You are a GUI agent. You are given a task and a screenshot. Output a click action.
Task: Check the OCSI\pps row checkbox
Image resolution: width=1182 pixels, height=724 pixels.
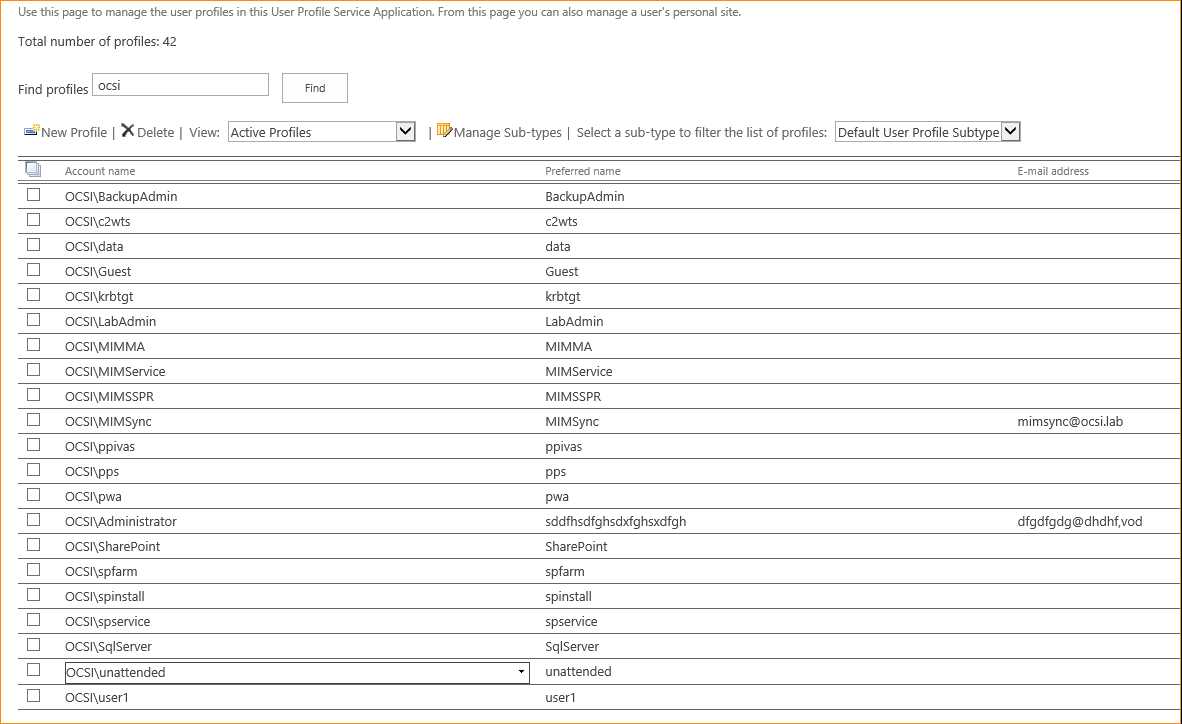(x=33, y=469)
